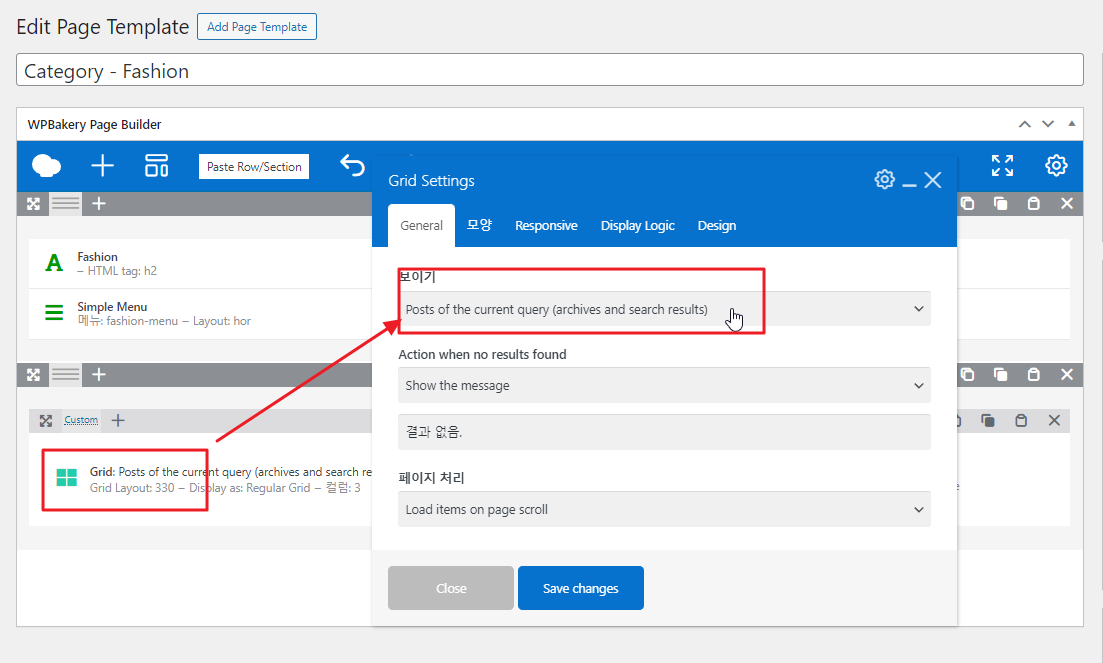The width and height of the screenshot is (1103, 663).
Task: Edit the 결과 없음 message field
Action: 664,432
